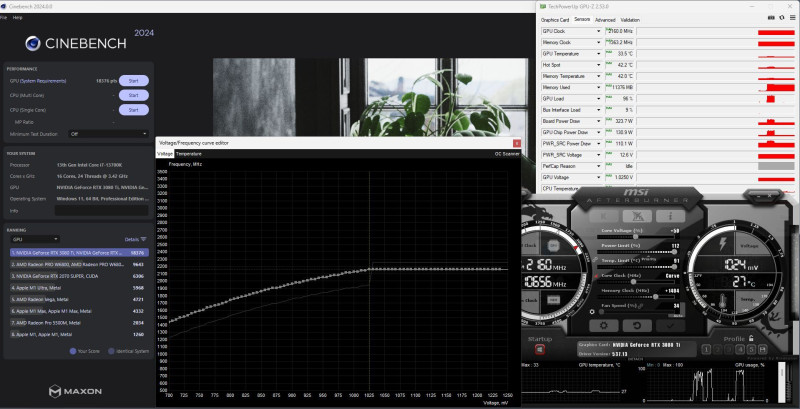Select the NVIDIA GeForce RTX 2070 SUPER ranking row
Image resolution: width=800 pixels, height=409 pixels.
[79, 276]
